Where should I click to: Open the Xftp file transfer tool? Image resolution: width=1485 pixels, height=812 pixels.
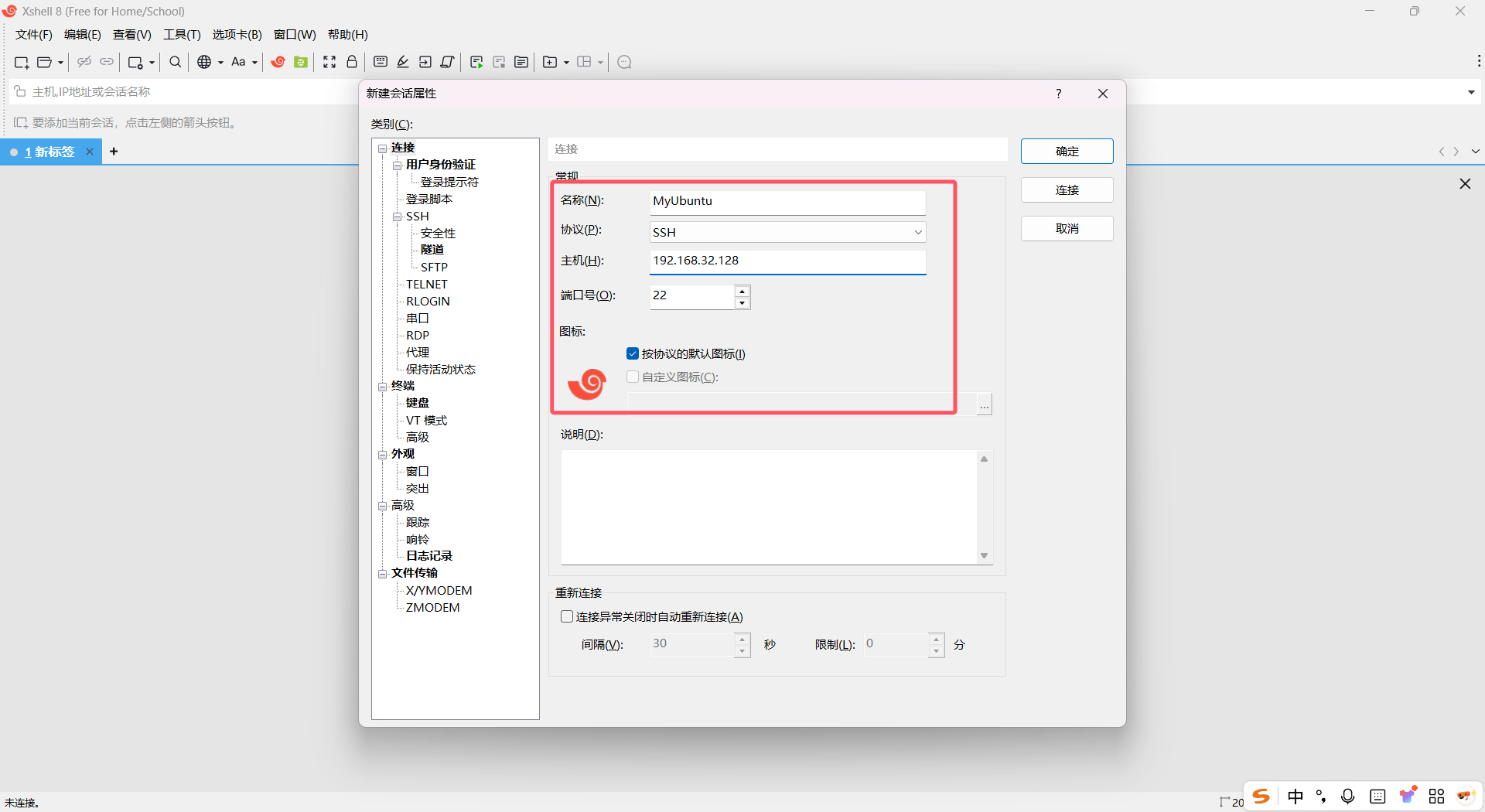pyautogui.click(x=301, y=62)
